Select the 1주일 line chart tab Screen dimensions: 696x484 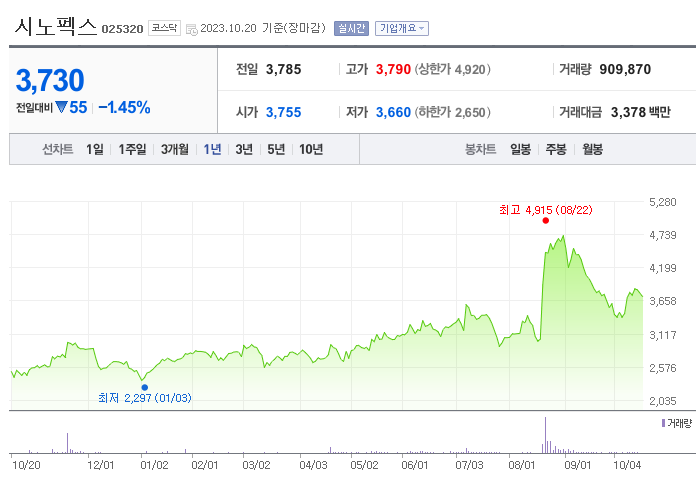click(132, 149)
